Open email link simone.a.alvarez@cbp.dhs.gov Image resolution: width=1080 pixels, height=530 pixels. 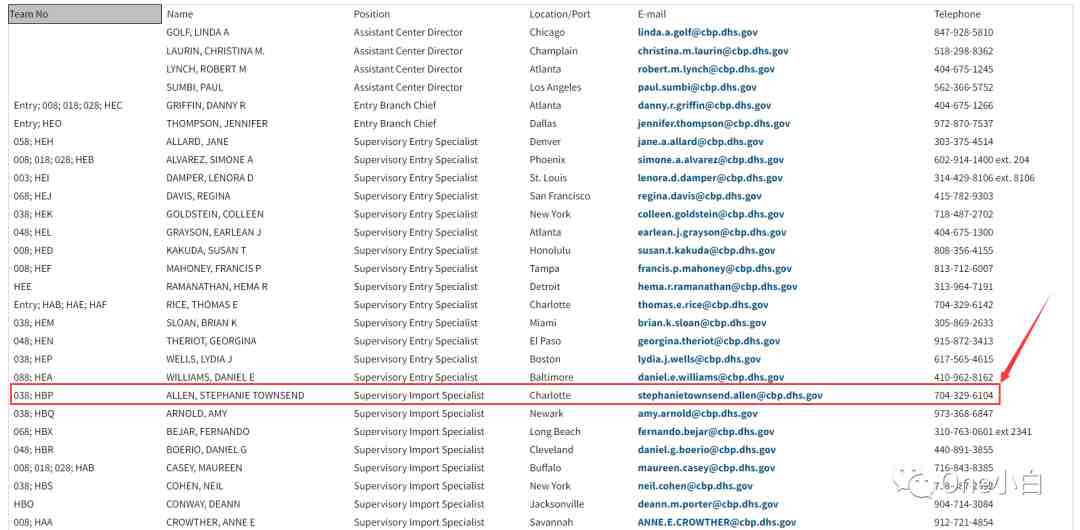point(711,159)
